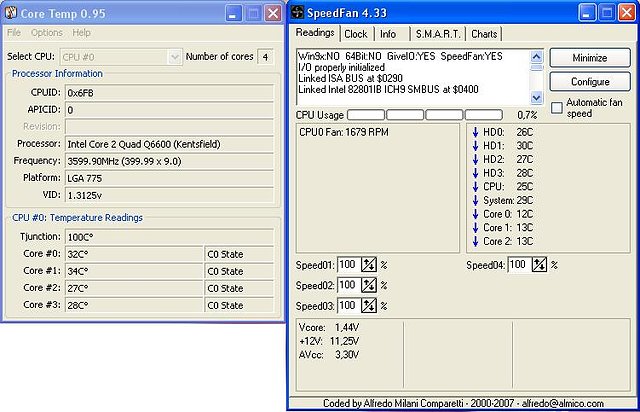This screenshot has width=640, height=412.
Task: Click the blue arrow icon beside Core 1
Action: click(x=474, y=227)
